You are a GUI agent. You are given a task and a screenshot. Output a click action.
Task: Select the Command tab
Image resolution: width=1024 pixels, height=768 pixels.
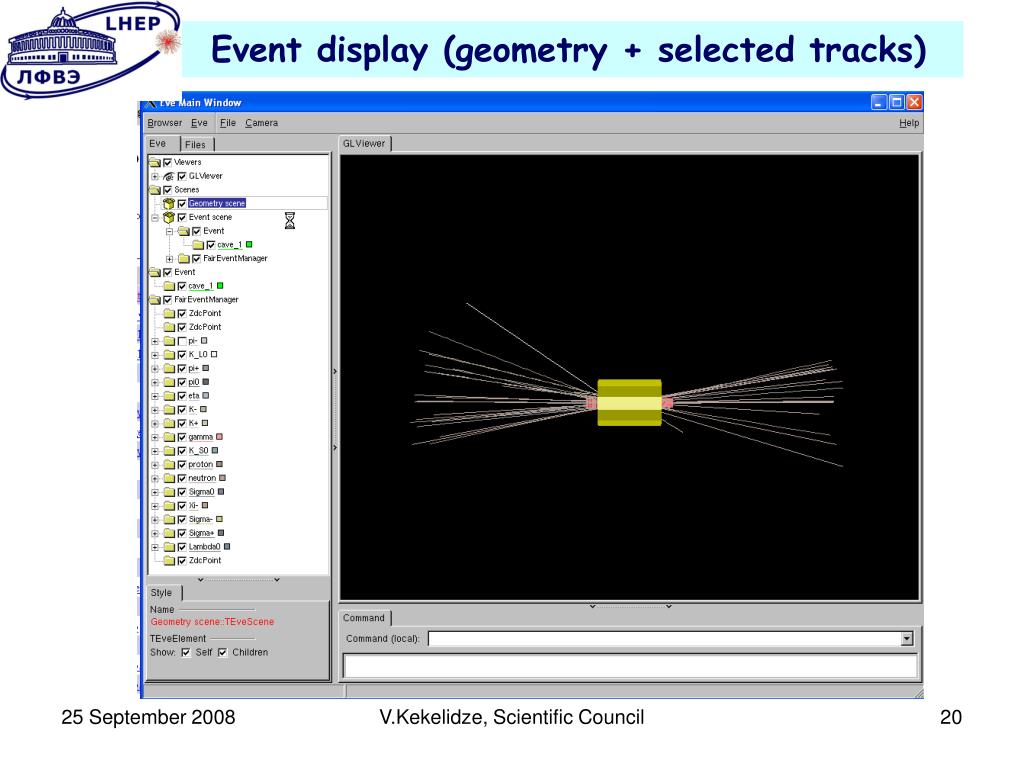point(364,618)
